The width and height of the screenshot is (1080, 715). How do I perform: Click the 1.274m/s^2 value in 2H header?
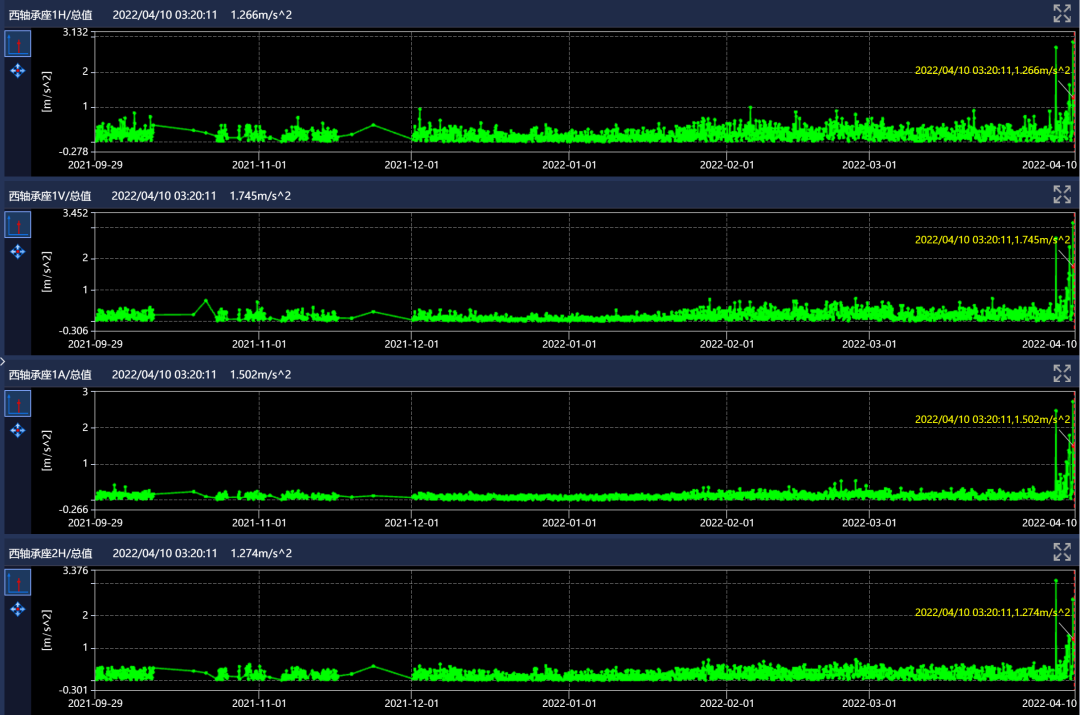click(261, 553)
